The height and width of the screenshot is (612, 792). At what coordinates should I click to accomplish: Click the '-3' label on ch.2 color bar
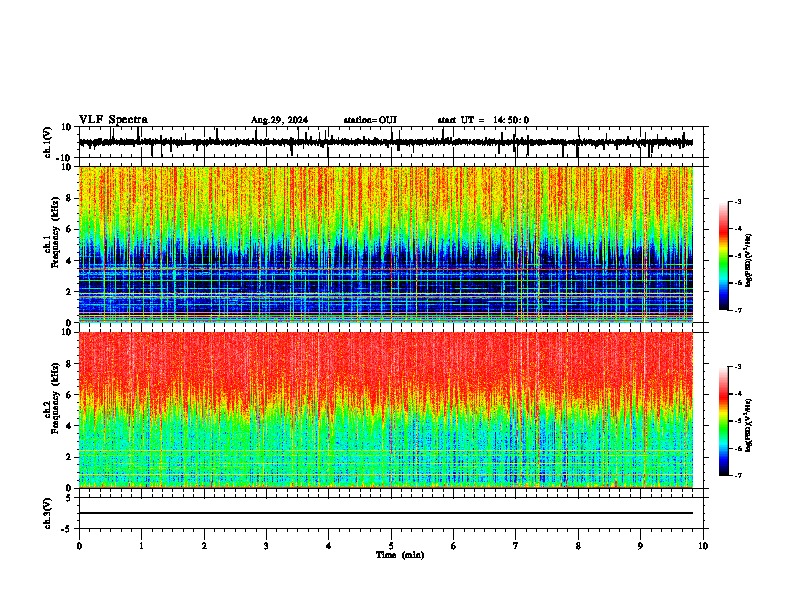tap(737, 367)
